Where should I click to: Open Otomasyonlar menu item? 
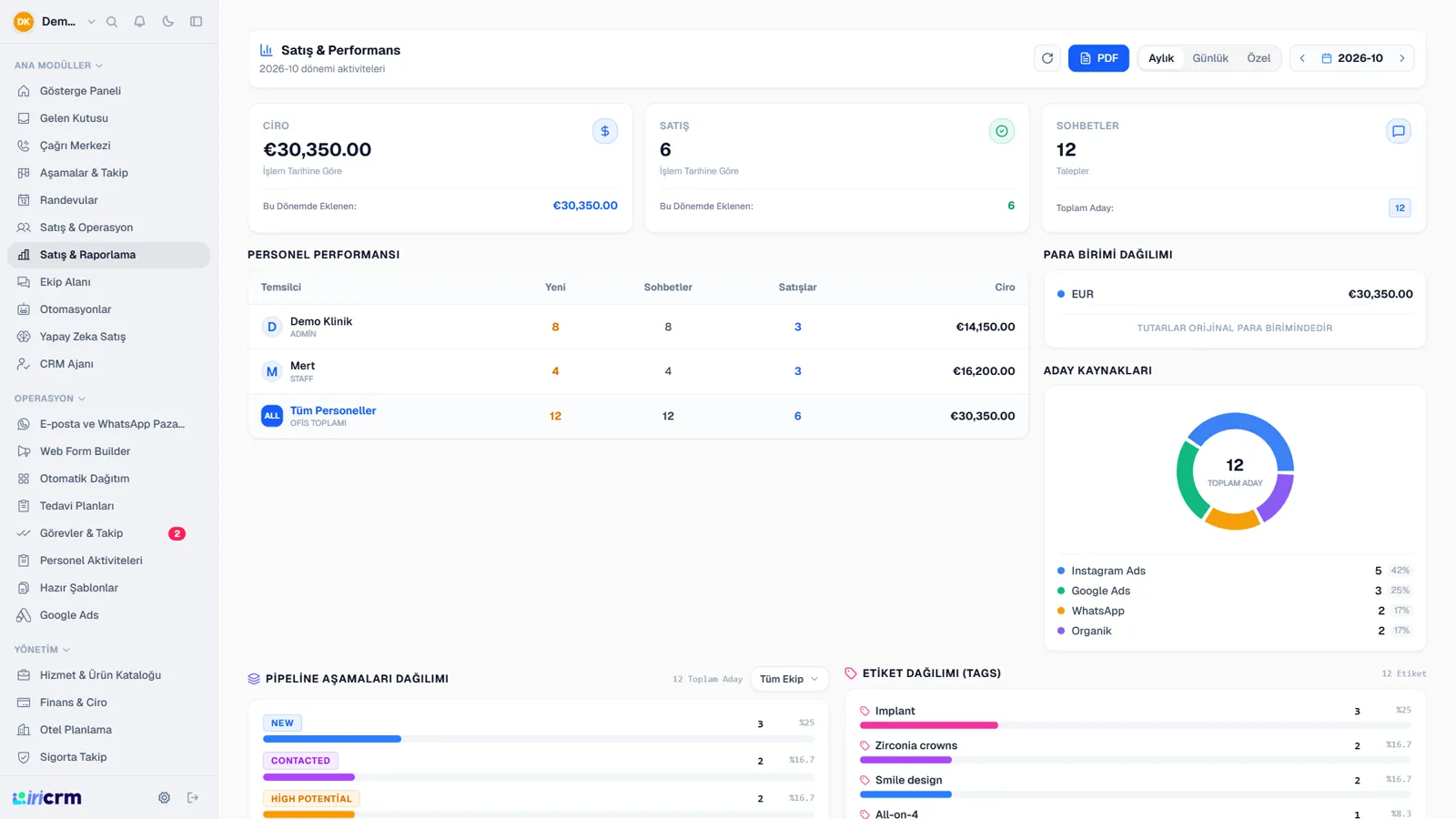tap(108, 309)
